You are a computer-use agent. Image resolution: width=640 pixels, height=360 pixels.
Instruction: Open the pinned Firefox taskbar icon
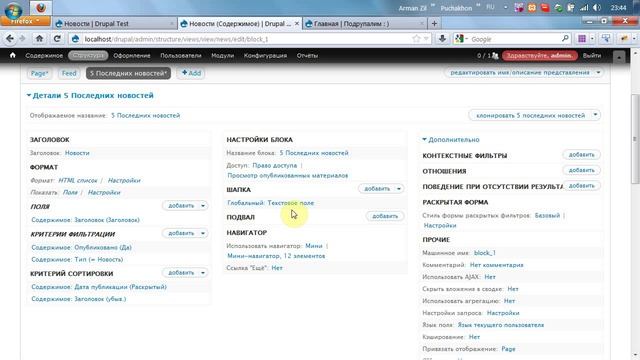click(40, 7)
